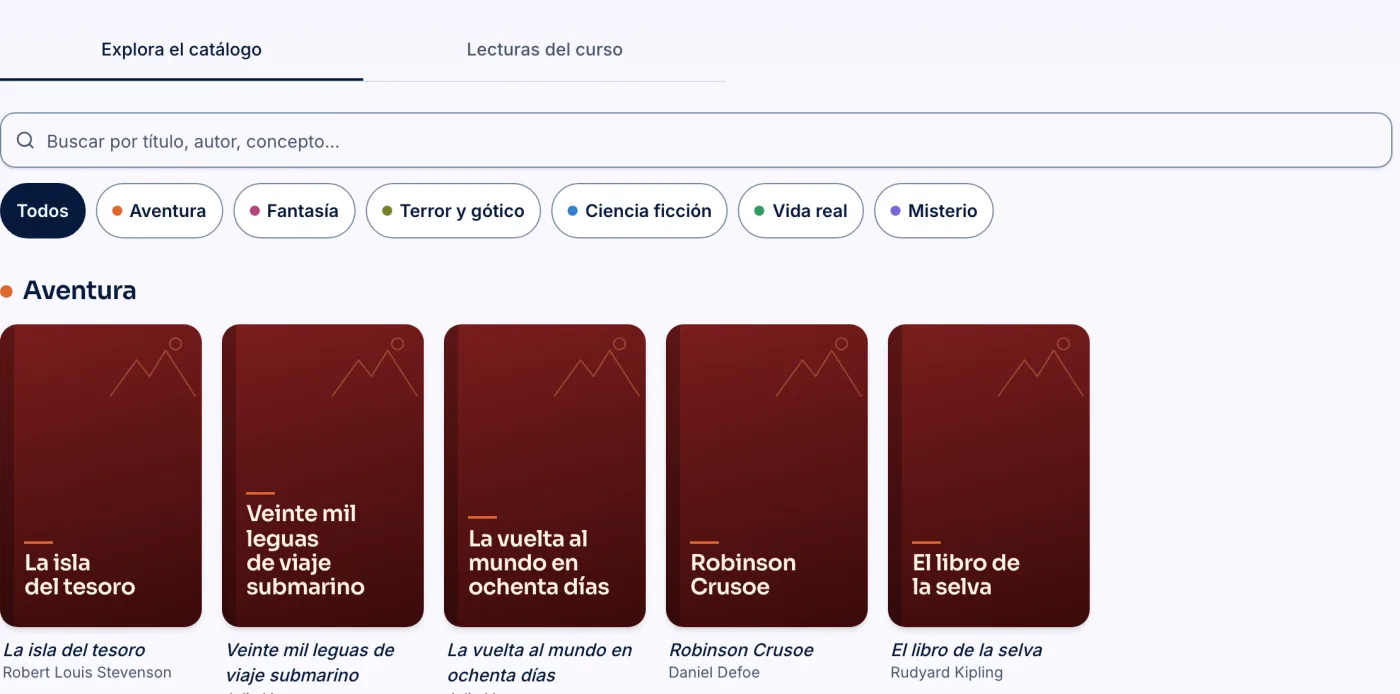Open the Robinson Crusoe book cover
1400x694 pixels.
[767, 476]
